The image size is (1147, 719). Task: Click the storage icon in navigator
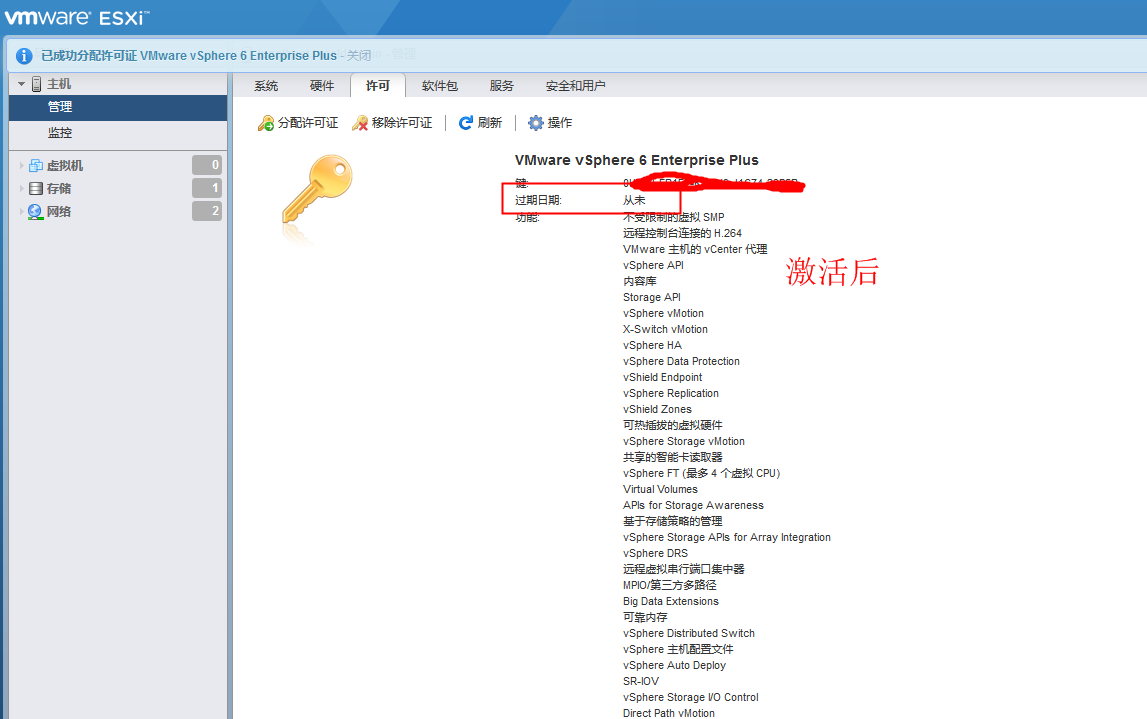coord(36,189)
